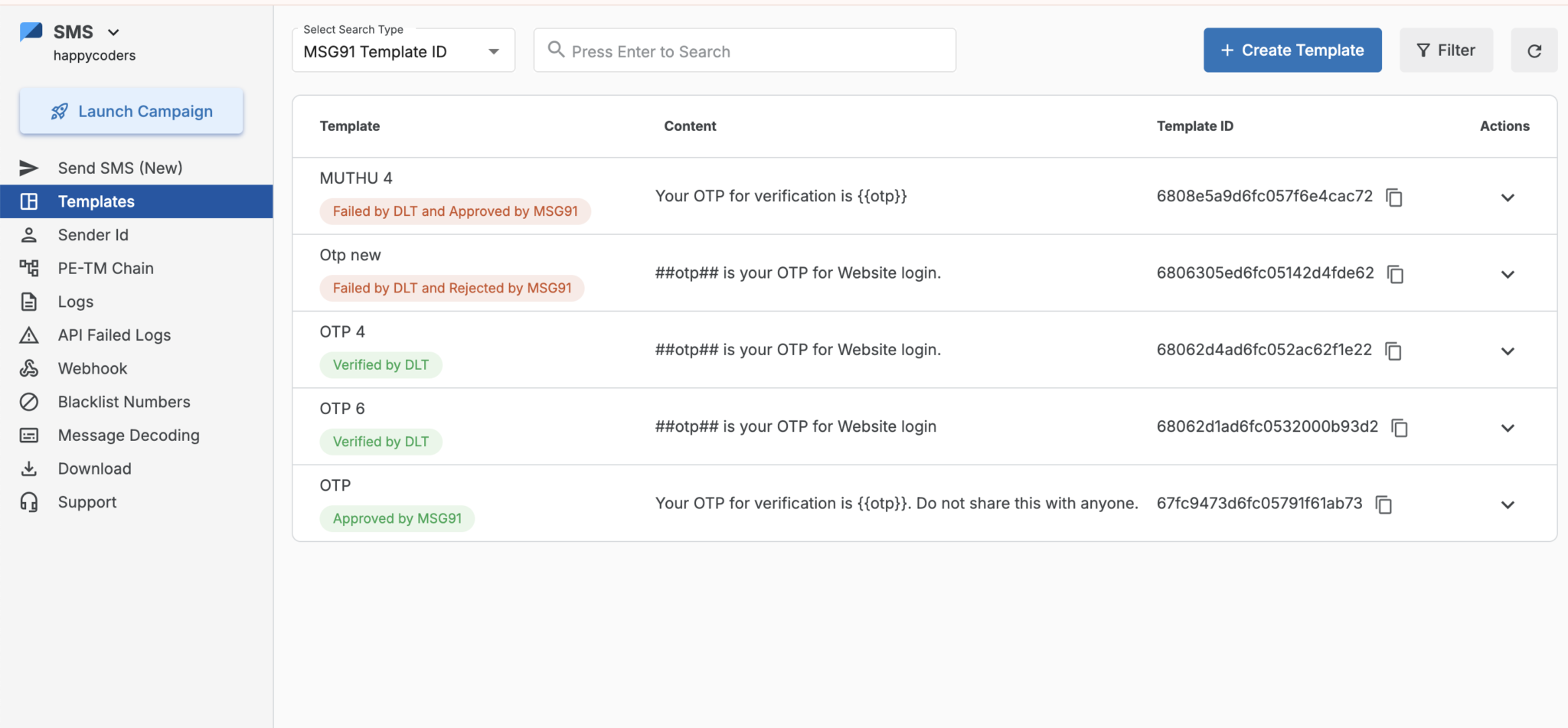Copy template ID ending 61ab73
Image resolution: width=1568 pixels, height=728 pixels.
(1383, 504)
